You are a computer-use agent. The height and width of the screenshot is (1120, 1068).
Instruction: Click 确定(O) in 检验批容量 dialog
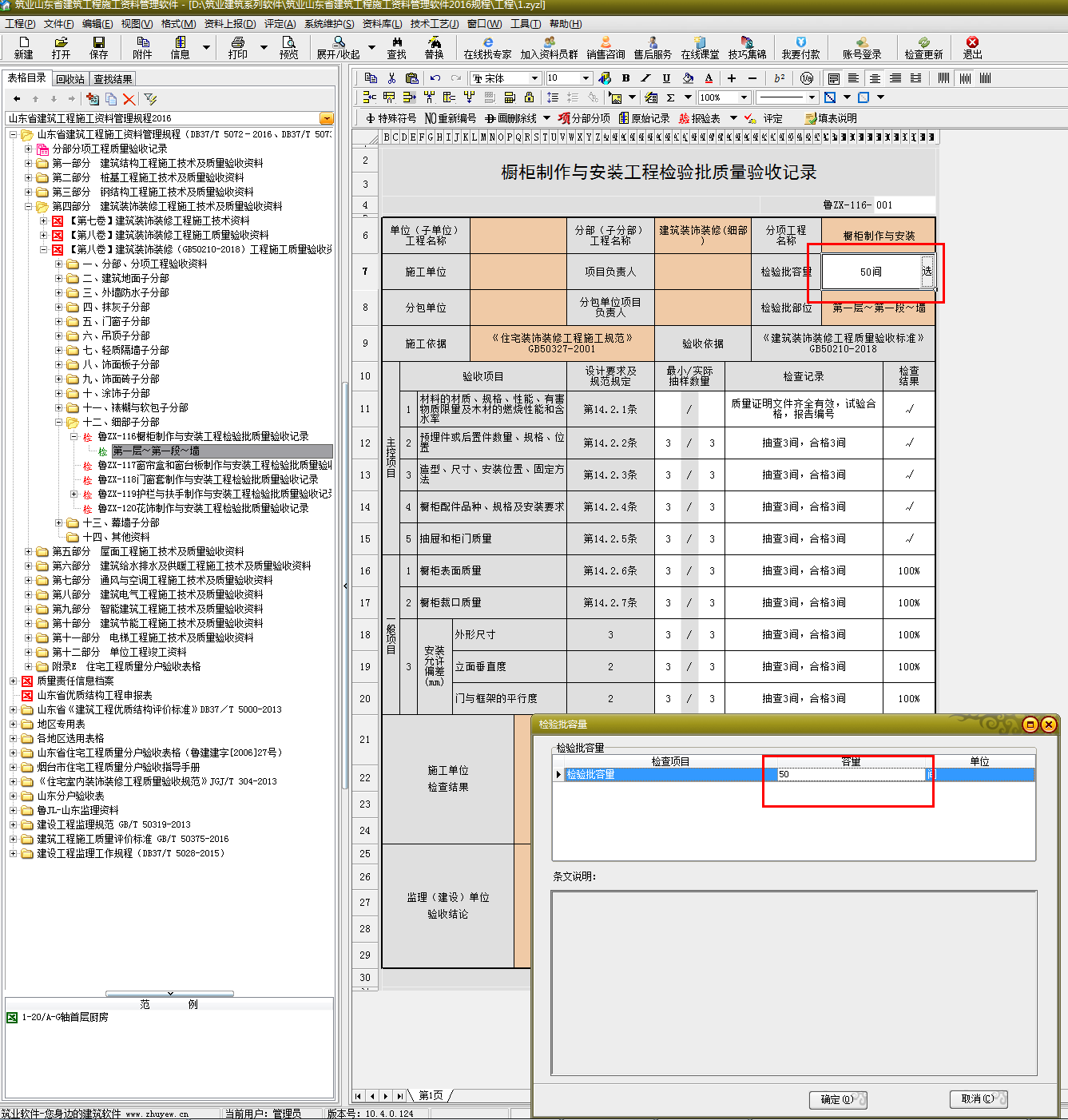point(838,1099)
